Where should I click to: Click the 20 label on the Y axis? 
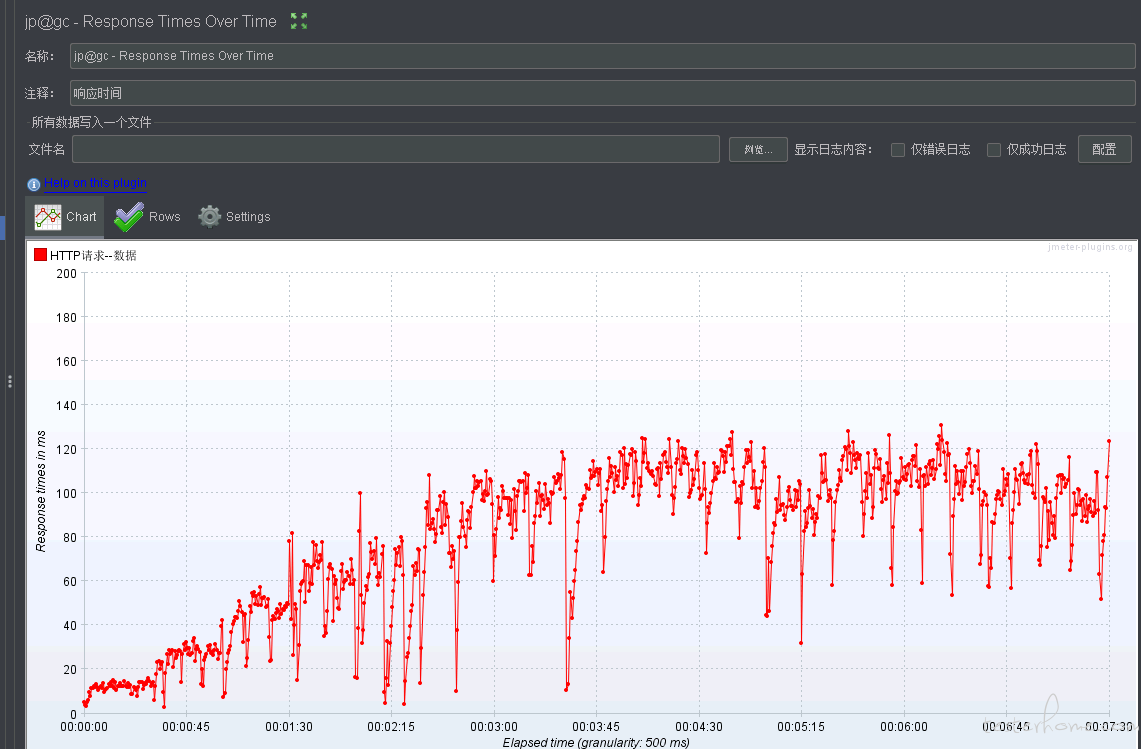[x=70, y=670]
